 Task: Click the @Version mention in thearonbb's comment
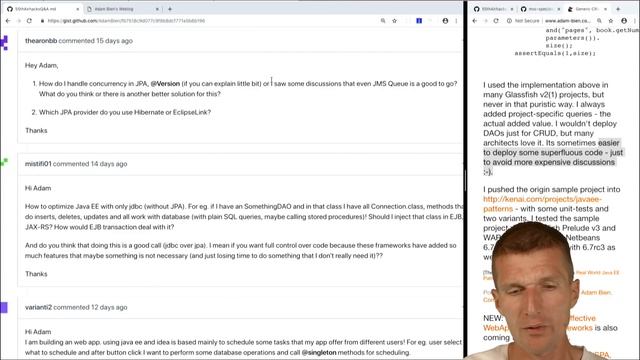(x=165, y=84)
